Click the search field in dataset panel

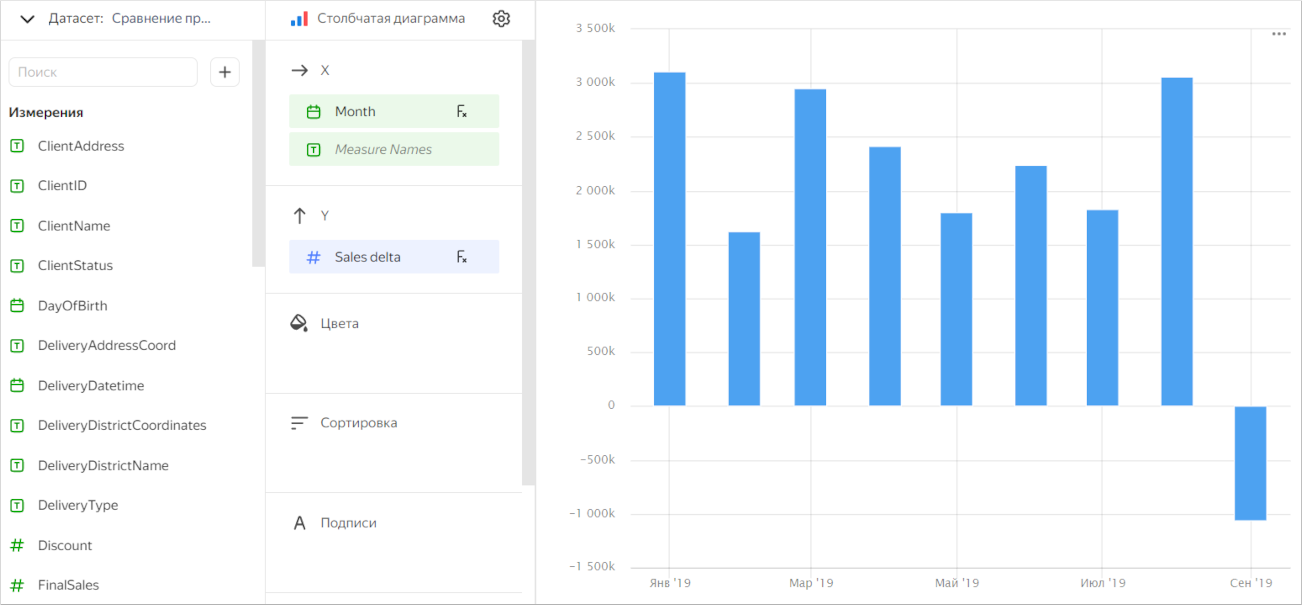pos(103,72)
